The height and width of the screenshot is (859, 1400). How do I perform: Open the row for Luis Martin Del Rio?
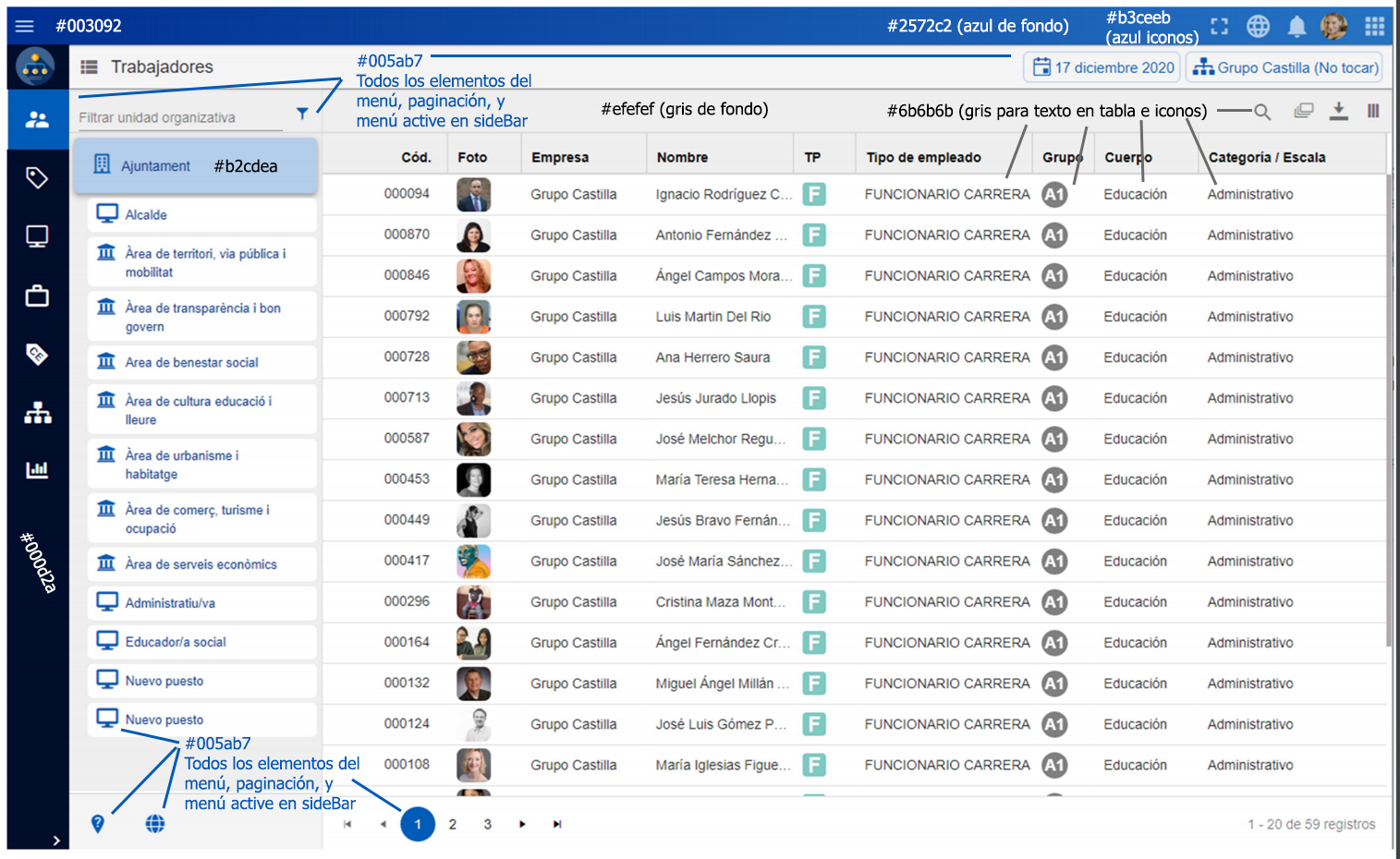click(x=854, y=317)
